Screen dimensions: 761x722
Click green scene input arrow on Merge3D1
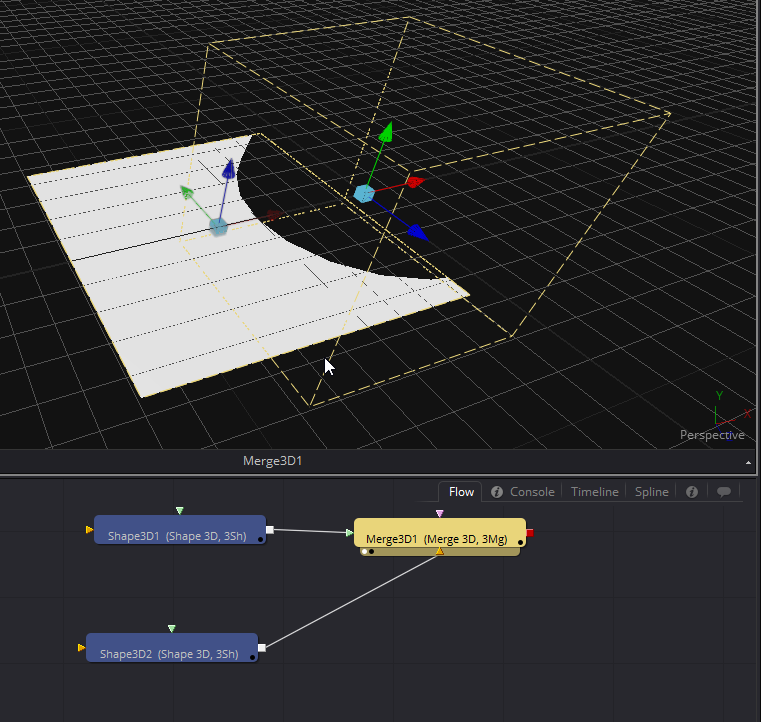(x=349, y=533)
